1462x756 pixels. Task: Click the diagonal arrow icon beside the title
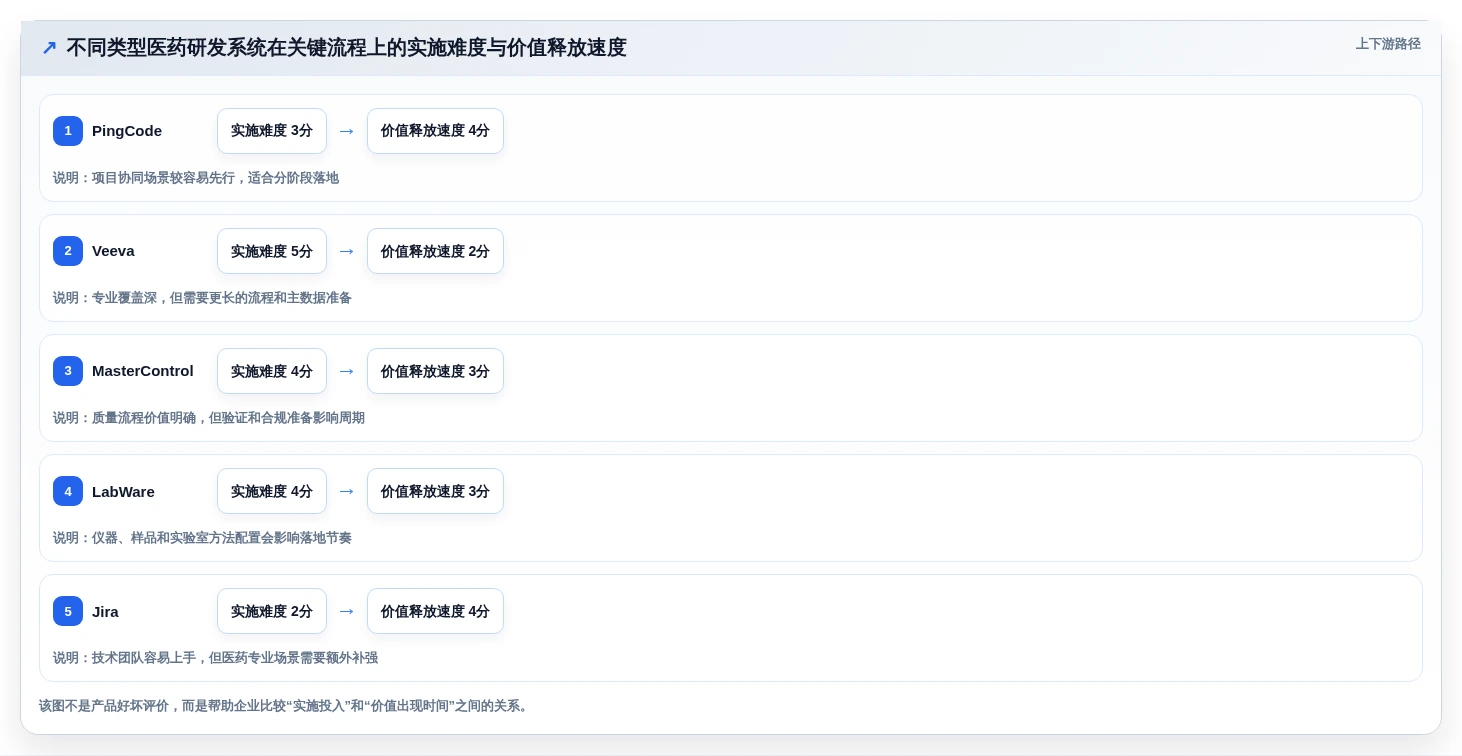click(x=49, y=48)
